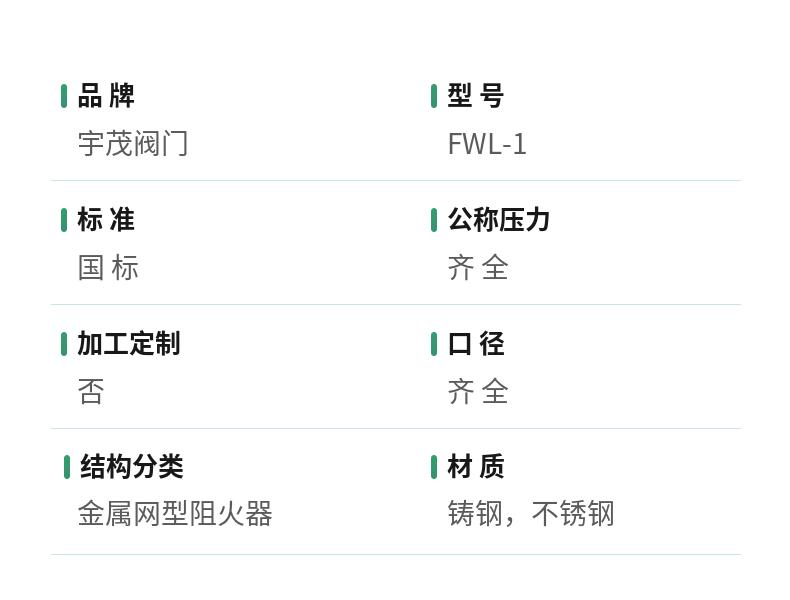Click the 公称压力 heading
790x600 pixels.
pos(499,220)
